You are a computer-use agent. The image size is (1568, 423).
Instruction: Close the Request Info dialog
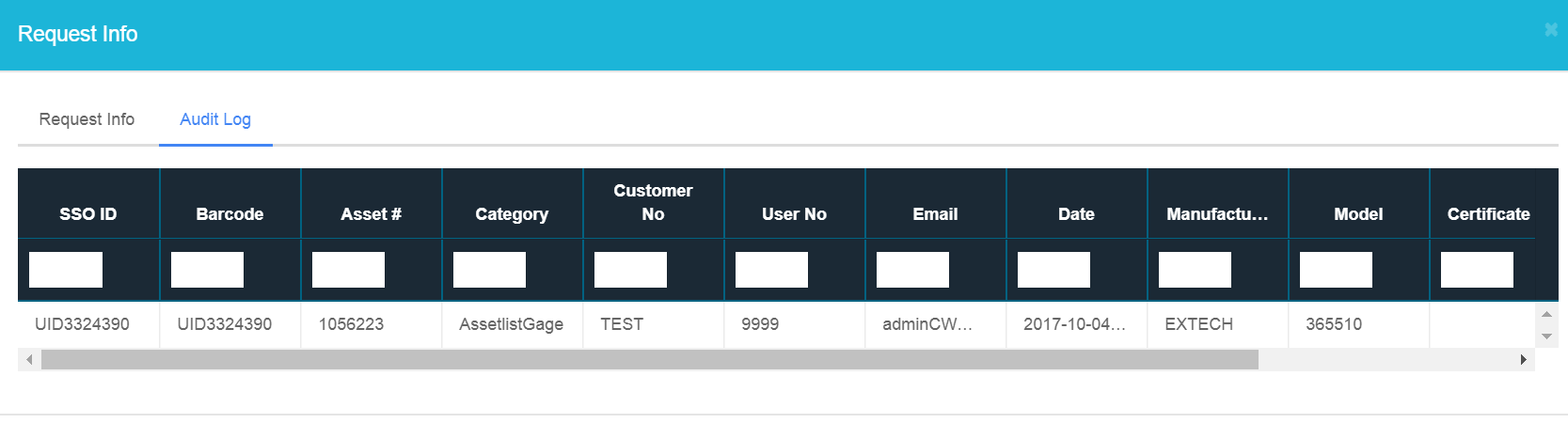[1551, 30]
